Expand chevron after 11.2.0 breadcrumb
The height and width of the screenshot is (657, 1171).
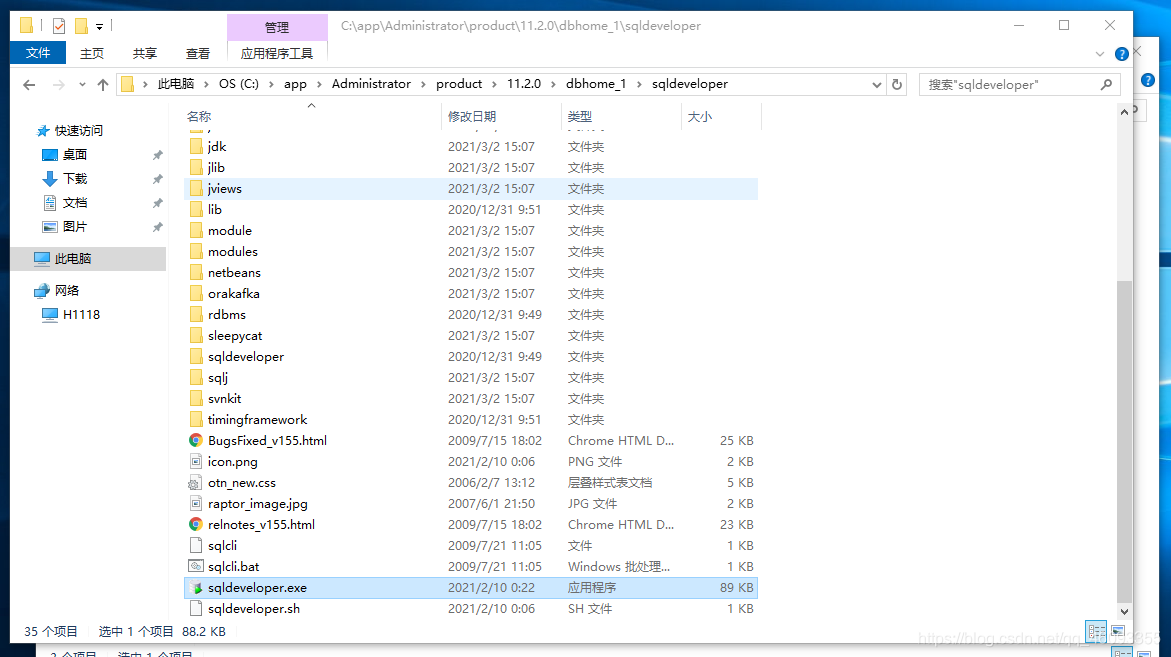(553, 84)
